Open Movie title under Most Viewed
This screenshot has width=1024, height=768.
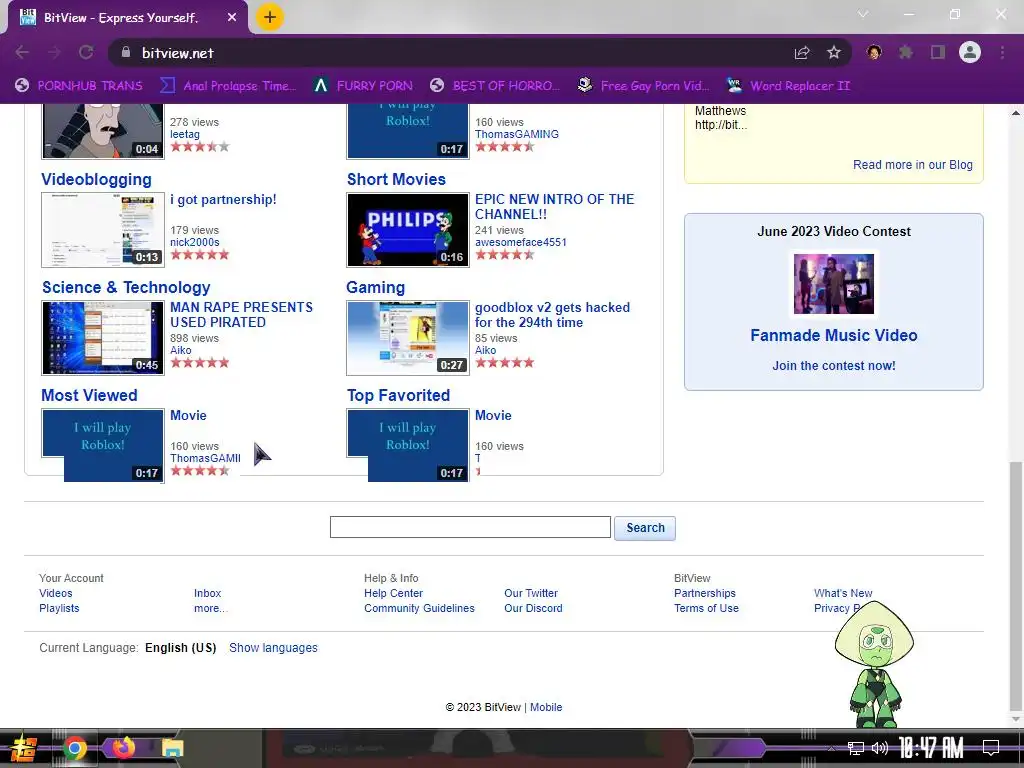pyautogui.click(x=188, y=415)
